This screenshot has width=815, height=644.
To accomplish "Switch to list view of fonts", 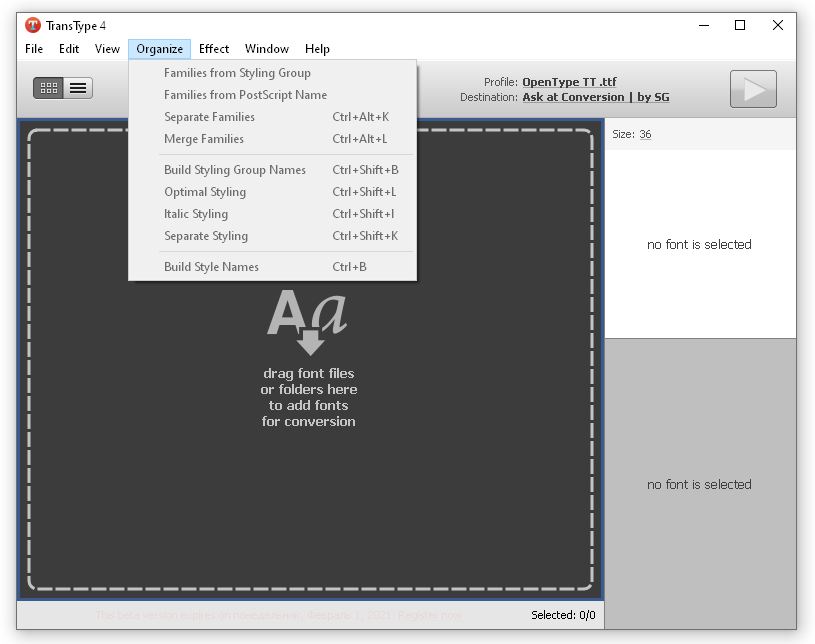I will tap(78, 88).
